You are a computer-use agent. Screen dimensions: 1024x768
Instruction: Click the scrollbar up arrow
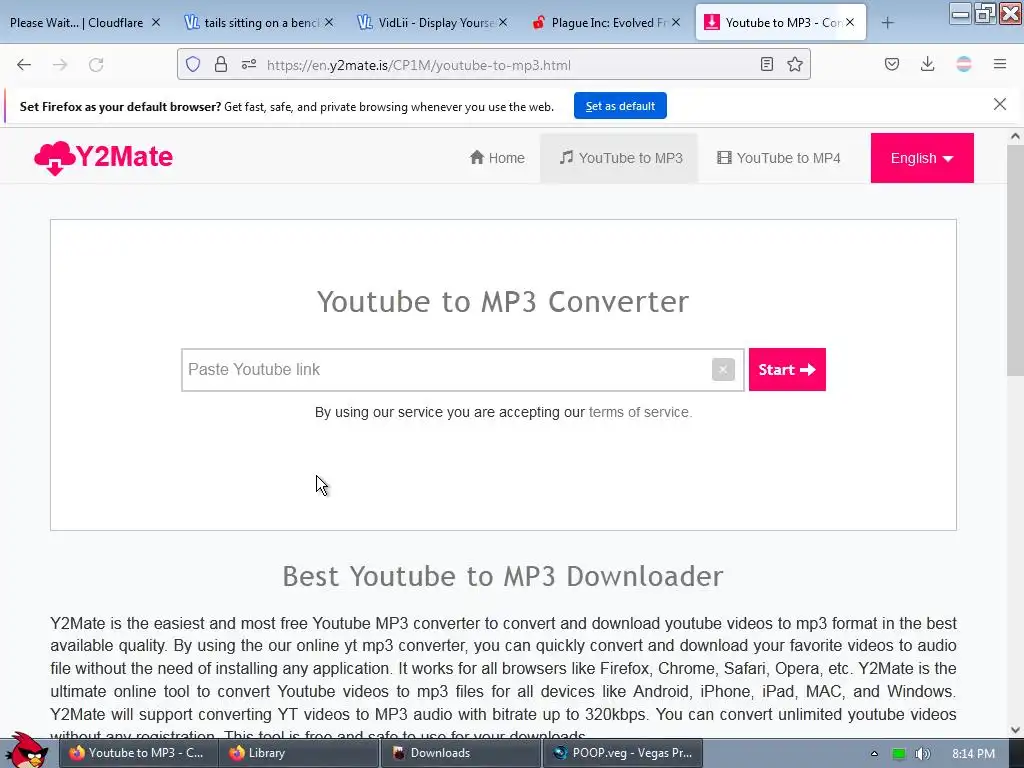[1014, 136]
